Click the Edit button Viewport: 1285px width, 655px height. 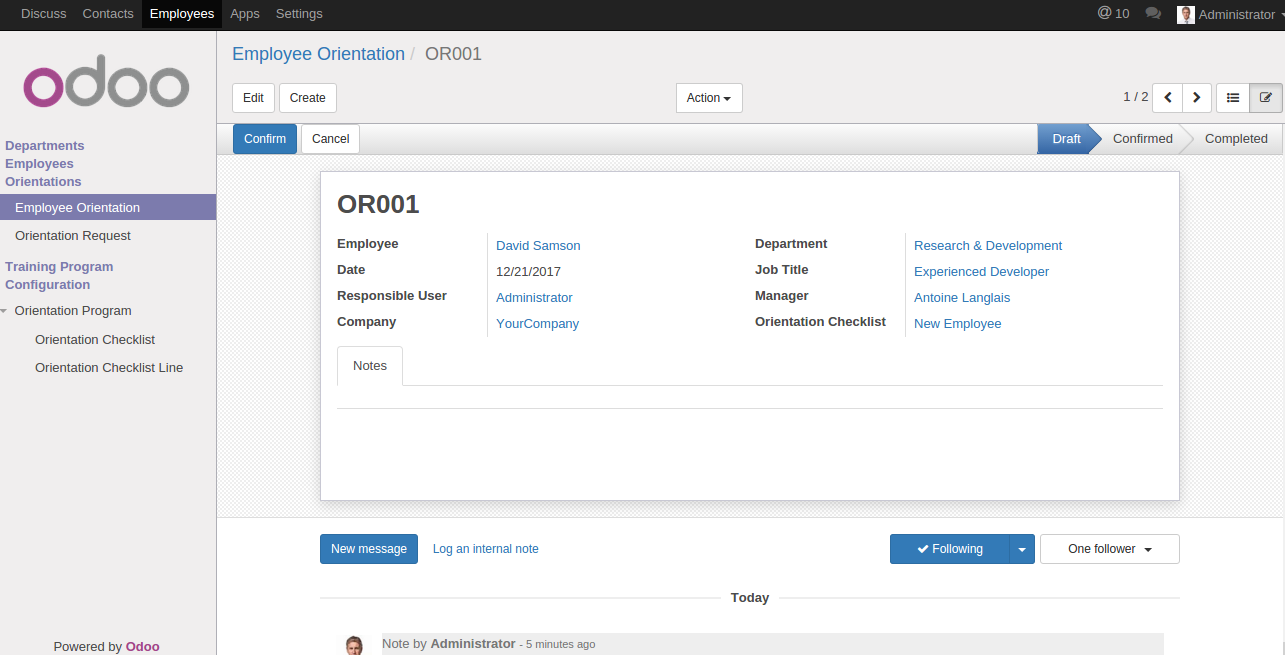coord(253,98)
